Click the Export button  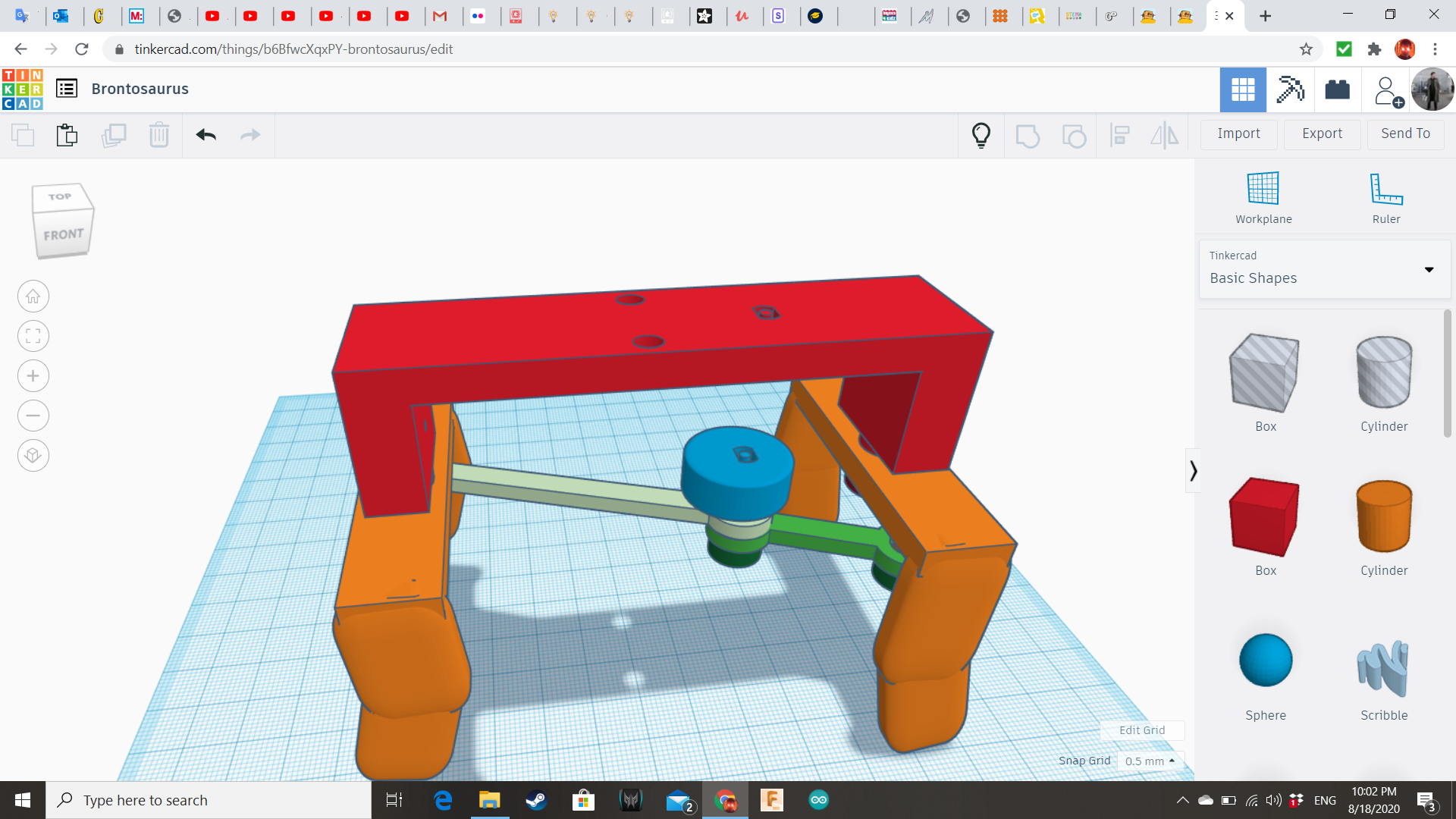[1322, 133]
